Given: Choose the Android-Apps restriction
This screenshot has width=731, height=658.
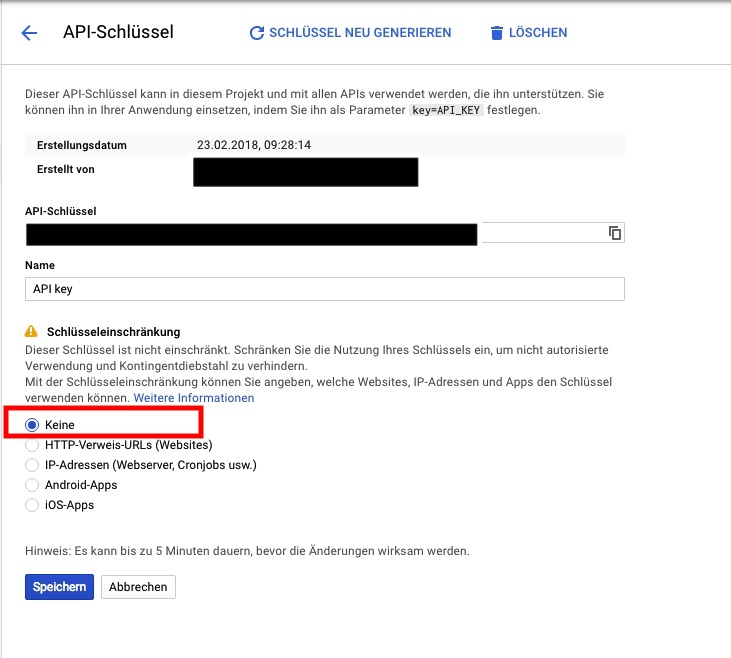Looking at the screenshot, I should tap(32, 485).
